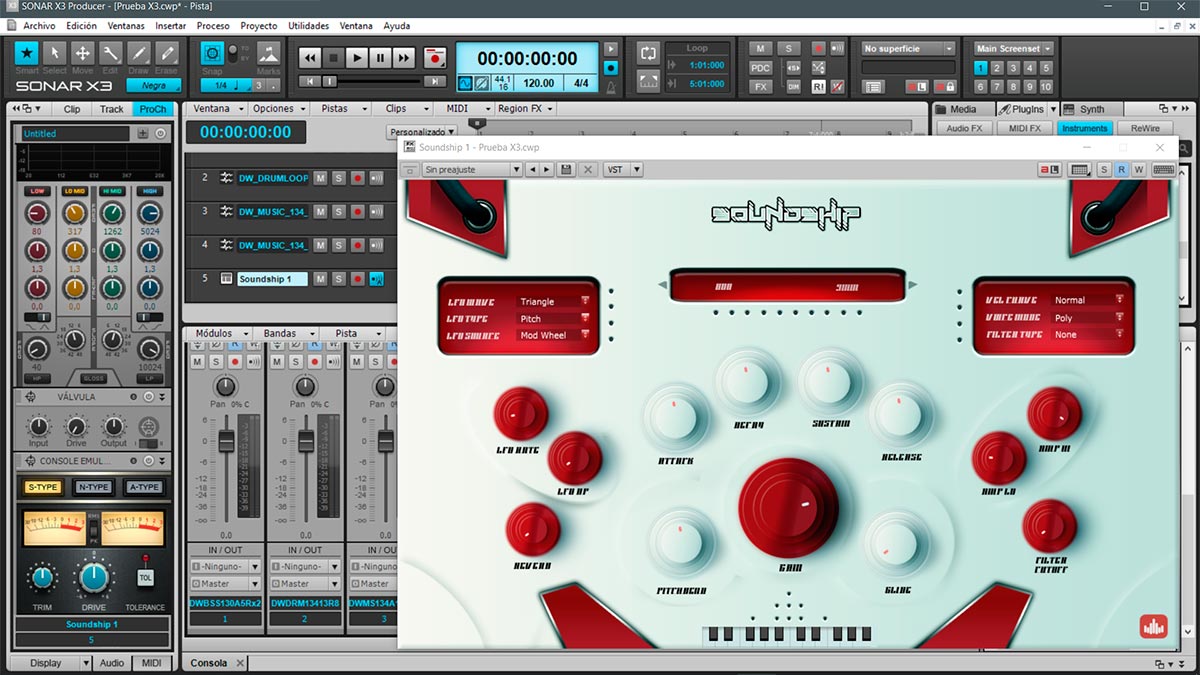This screenshot has width=1200, height=675.
Task: Select the ReWire button
Action: 1145,128
